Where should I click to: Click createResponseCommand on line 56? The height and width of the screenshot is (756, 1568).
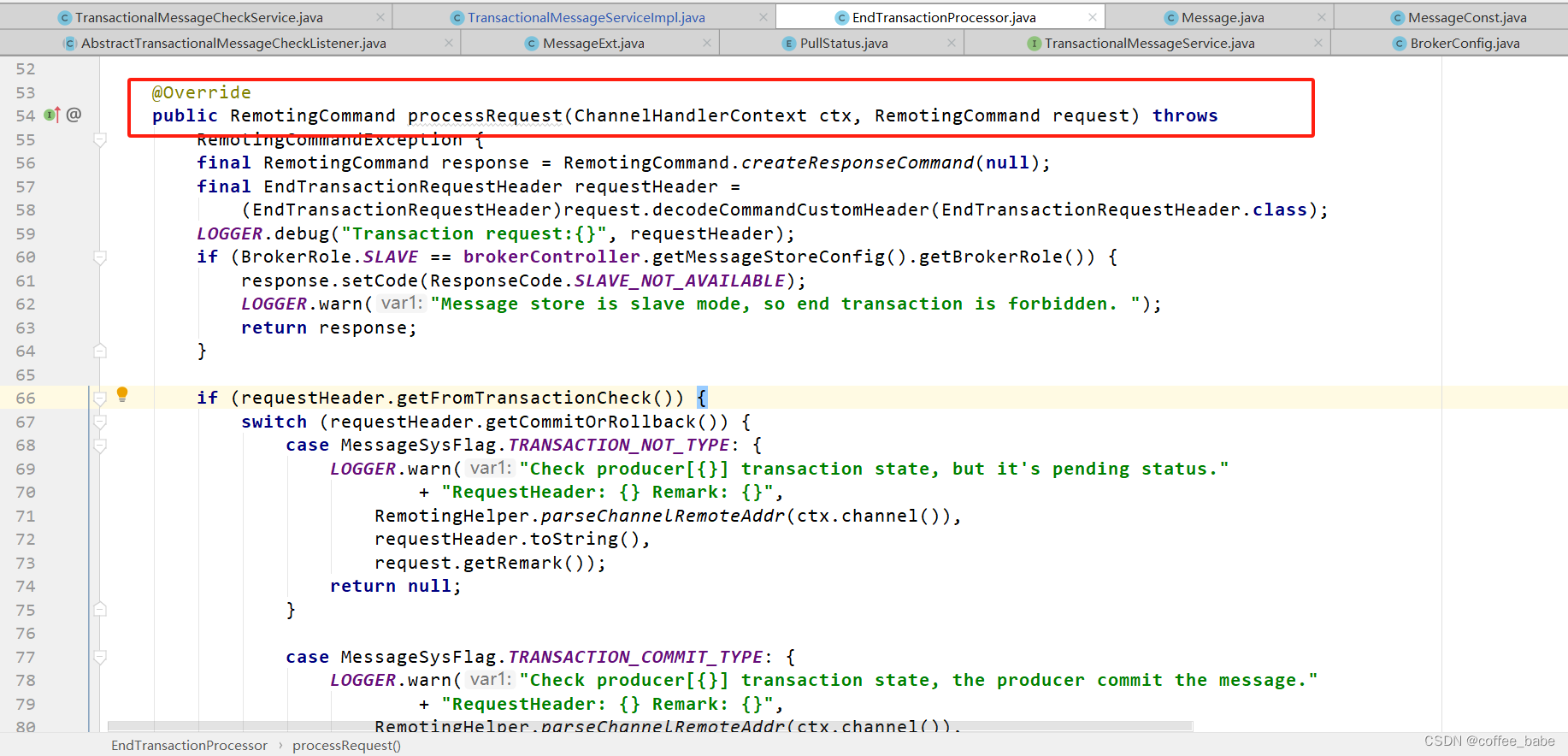858,162
